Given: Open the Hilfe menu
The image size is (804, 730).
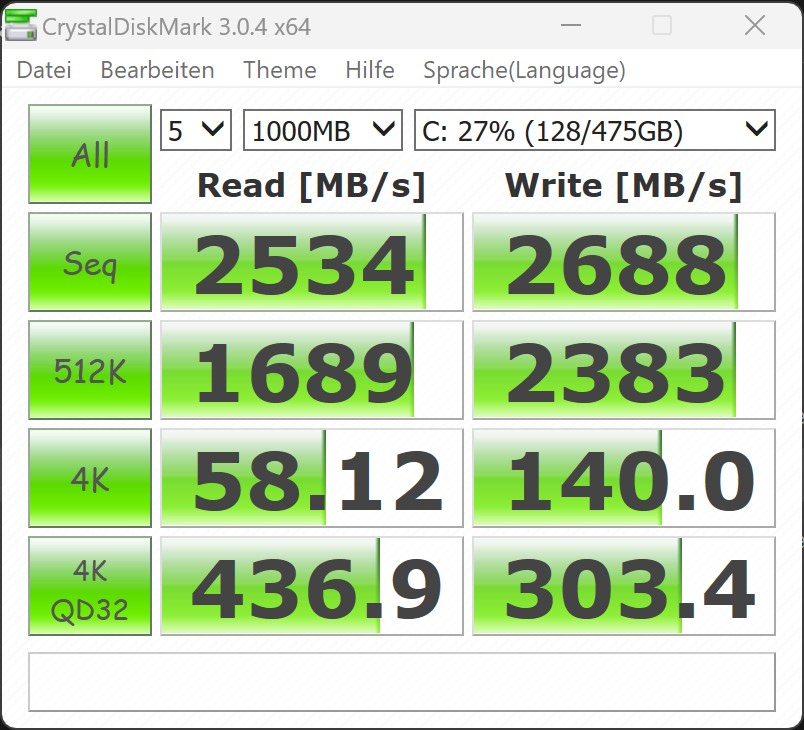Looking at the screenshot, I should click(x=369, y=70).
